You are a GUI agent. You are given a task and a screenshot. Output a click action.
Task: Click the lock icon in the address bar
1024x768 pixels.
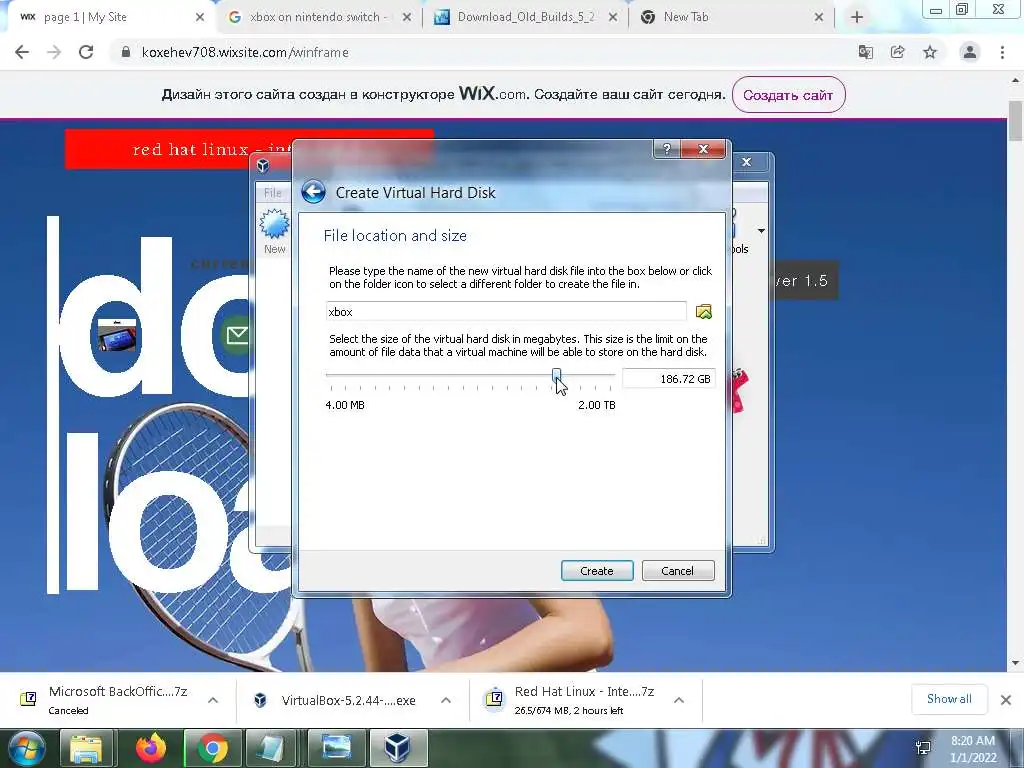point(126,52)
